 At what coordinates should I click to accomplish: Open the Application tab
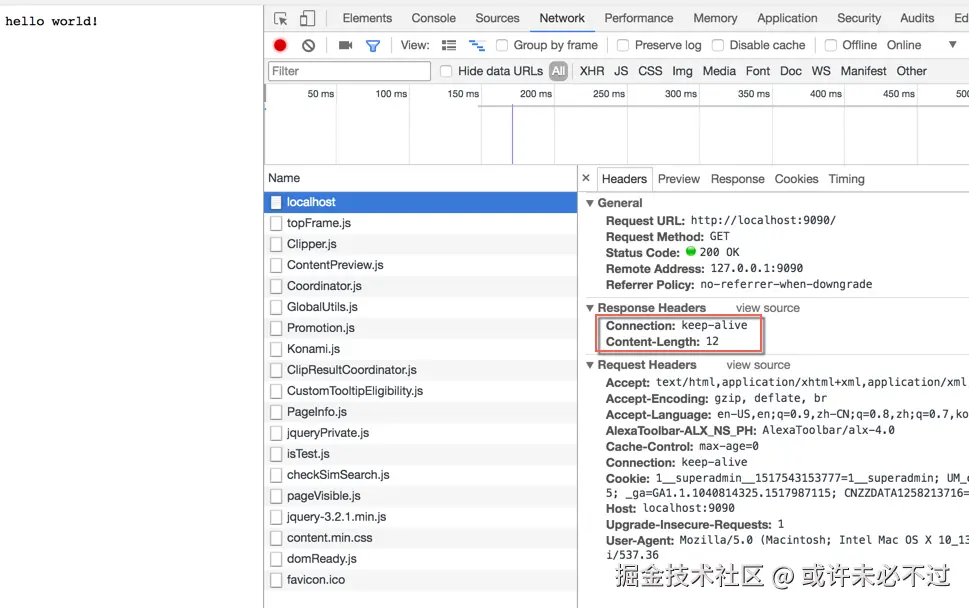(787, 18)
